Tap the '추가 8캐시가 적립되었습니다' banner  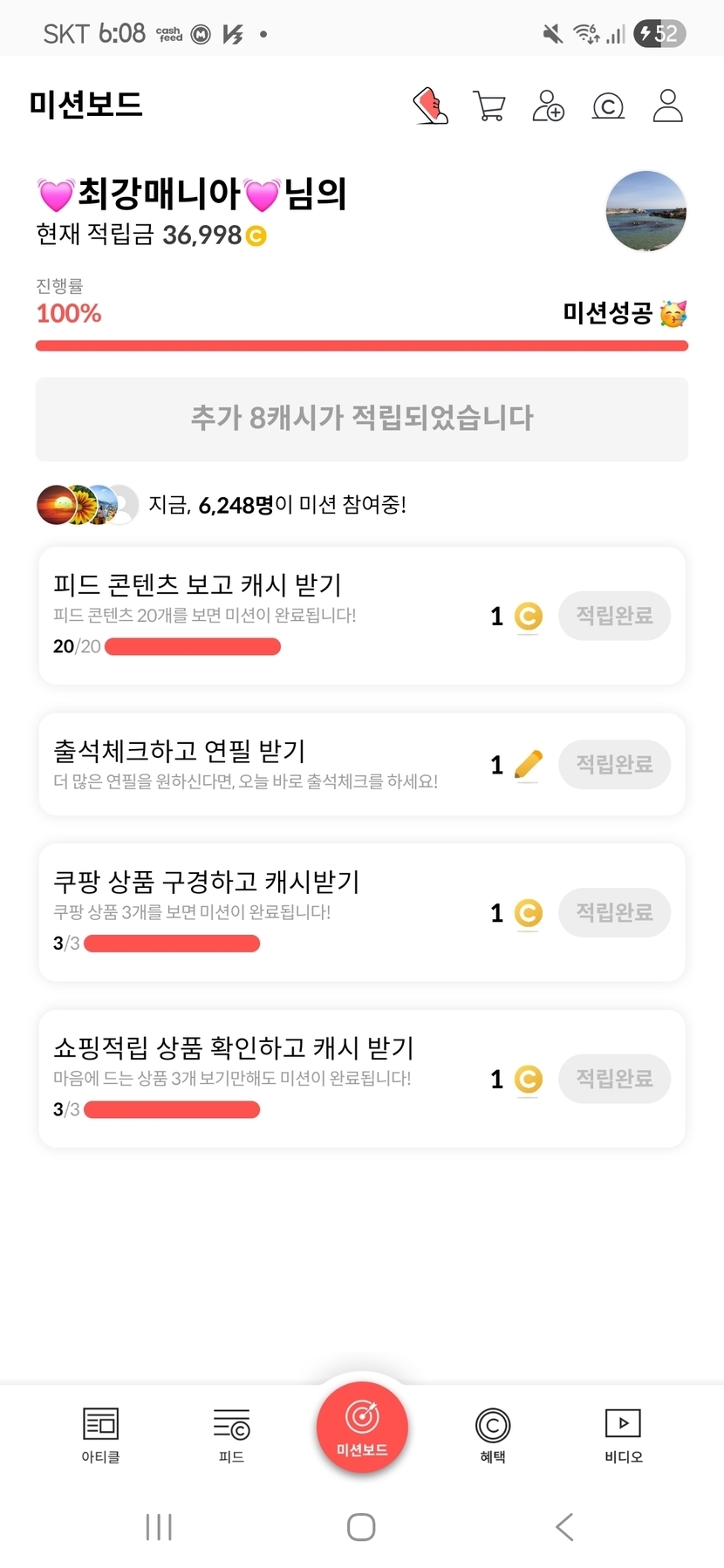pyautogui.click(x=361, y=419)
